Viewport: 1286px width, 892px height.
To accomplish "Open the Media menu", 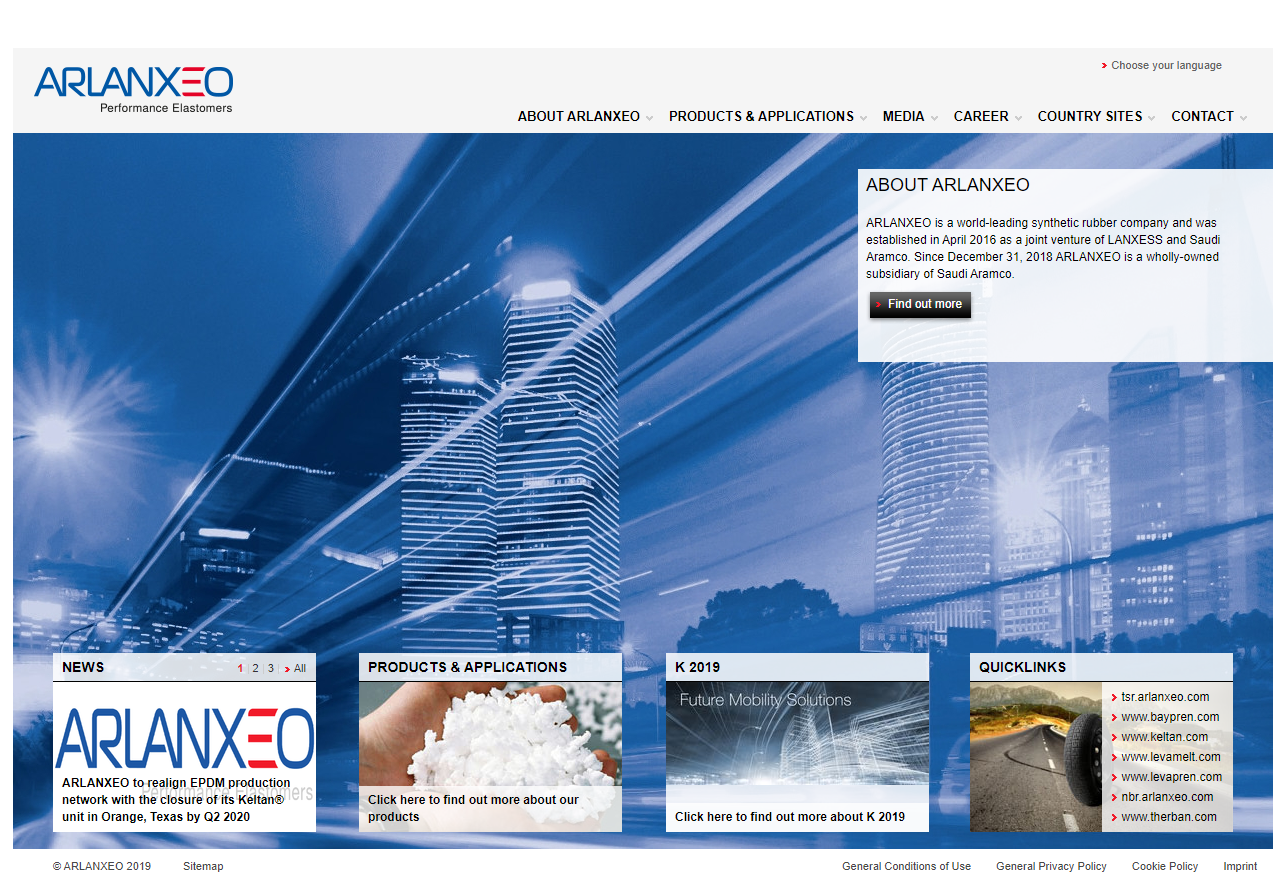I will tap(903, 116).
